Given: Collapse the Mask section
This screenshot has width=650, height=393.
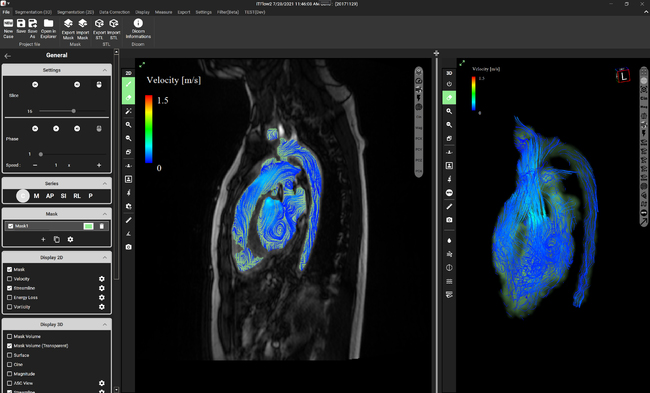Looking at the screenshot, I should tap(104, 214).
